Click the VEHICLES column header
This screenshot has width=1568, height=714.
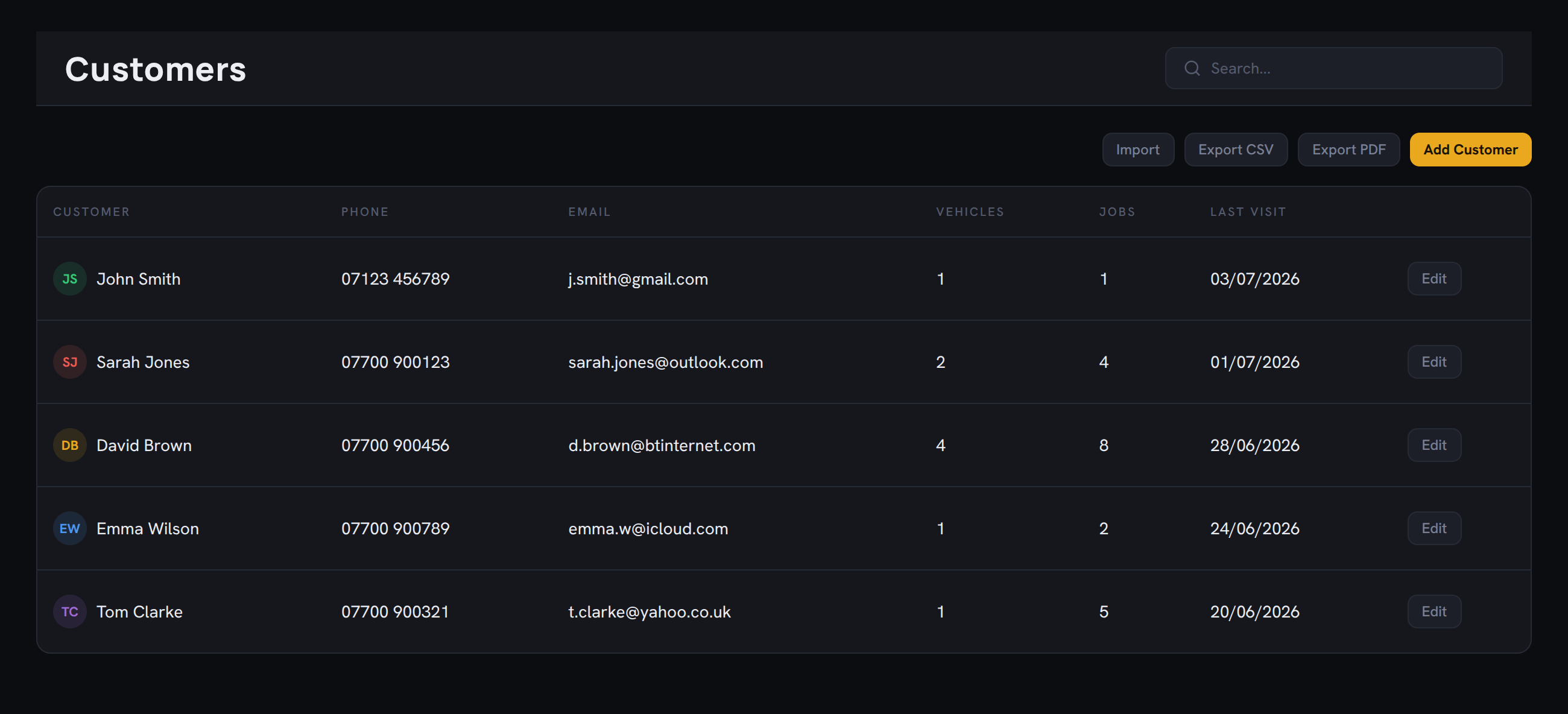(970, 212)
